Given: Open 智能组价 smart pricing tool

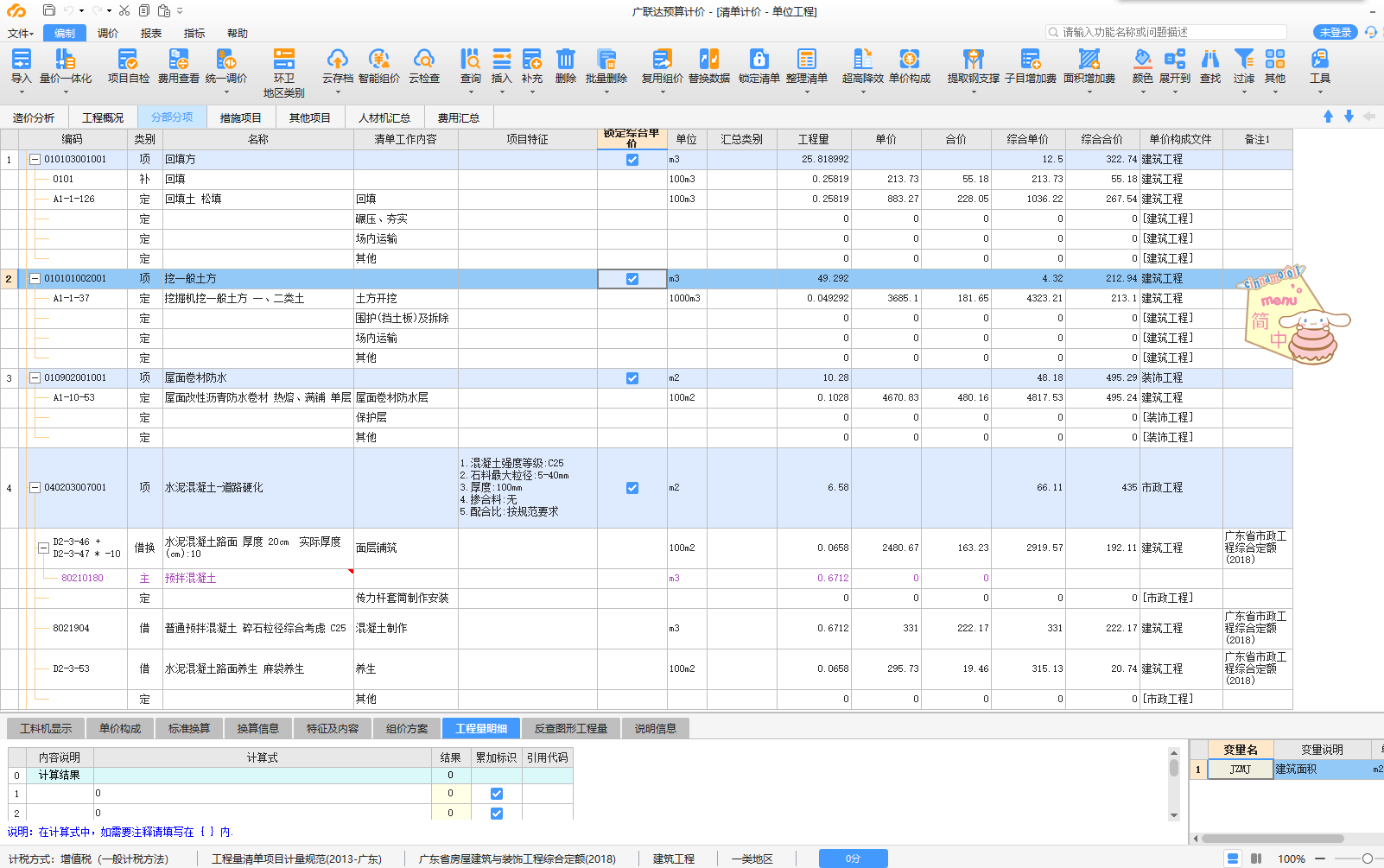Looking at the screenshot, I should tap(378, 66).
